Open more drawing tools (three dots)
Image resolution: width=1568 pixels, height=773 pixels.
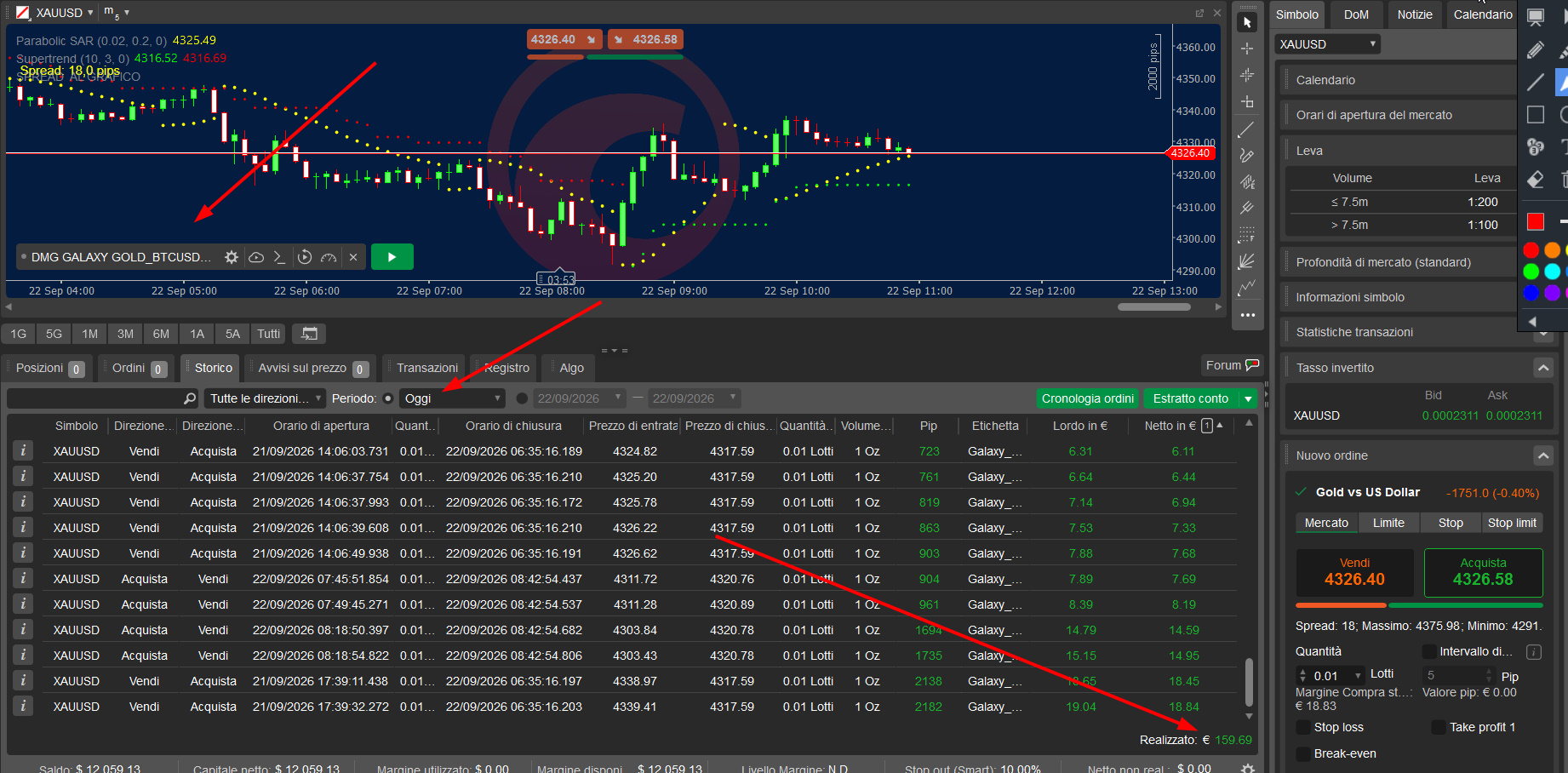tap(1247, 315)
